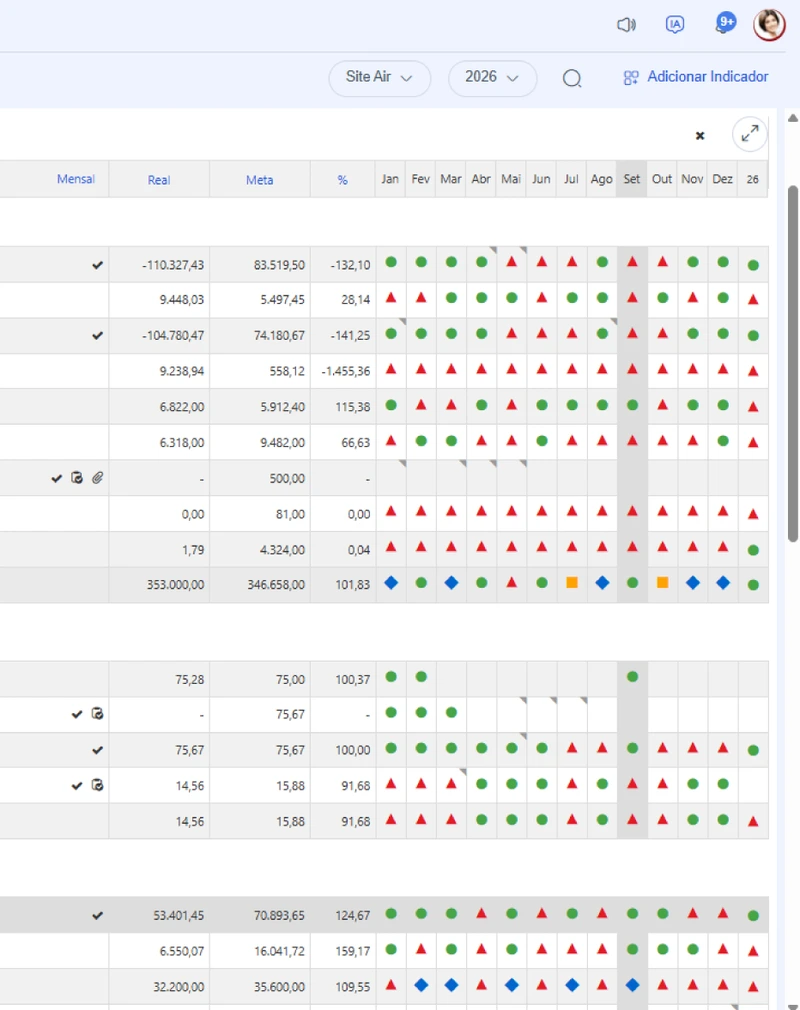Viewport: 800px width, 1010px height.
Task: Click Jan blue diamond in the 353.000,00 row
Action: click(391, 583)
